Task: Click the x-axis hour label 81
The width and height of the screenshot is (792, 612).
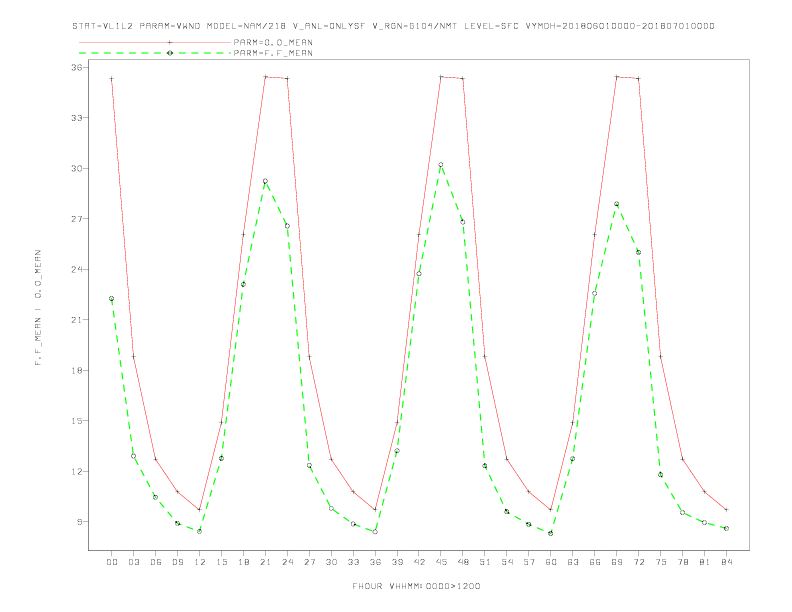Action: coord(705,562)
